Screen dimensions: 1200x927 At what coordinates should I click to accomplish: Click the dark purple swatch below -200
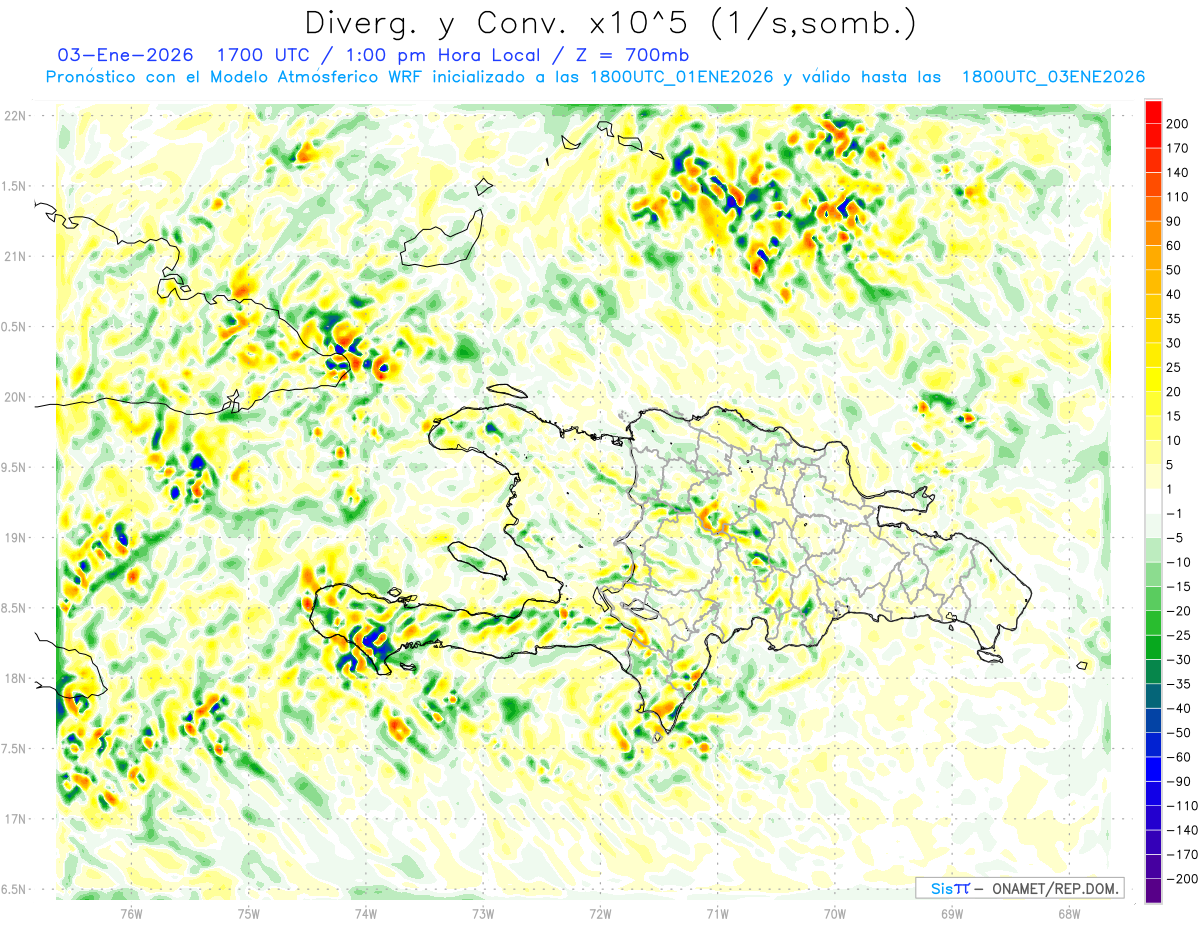pyautogui.click(x=1153, y=890)
